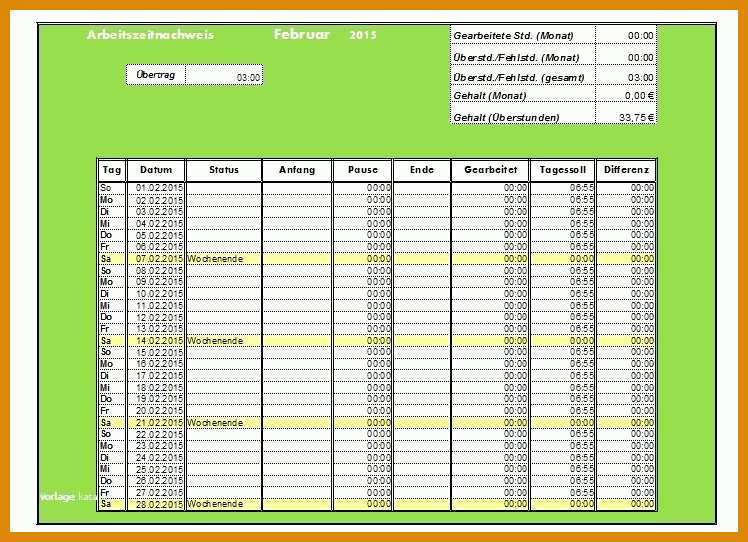The image size is (748, 542).
Task: Click the Übertrag label cell
Action: pyautogui.click(x=156, y=75)
